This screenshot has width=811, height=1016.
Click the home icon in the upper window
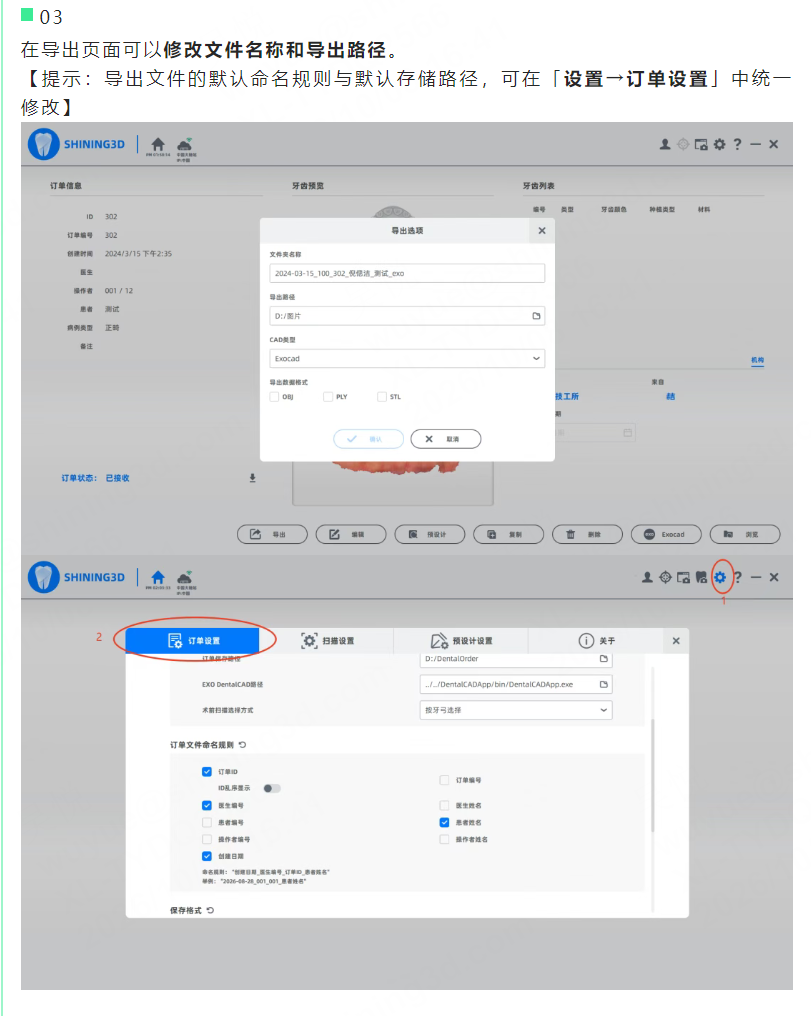click(158, 144)
